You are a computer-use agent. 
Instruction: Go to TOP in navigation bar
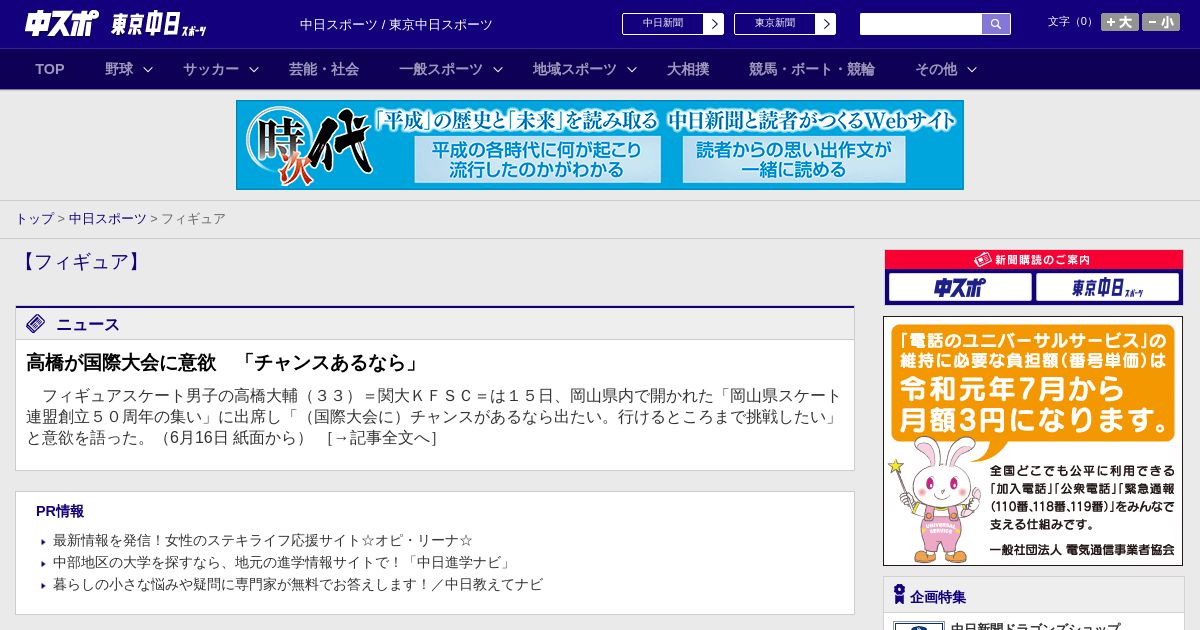coord(50,69)
